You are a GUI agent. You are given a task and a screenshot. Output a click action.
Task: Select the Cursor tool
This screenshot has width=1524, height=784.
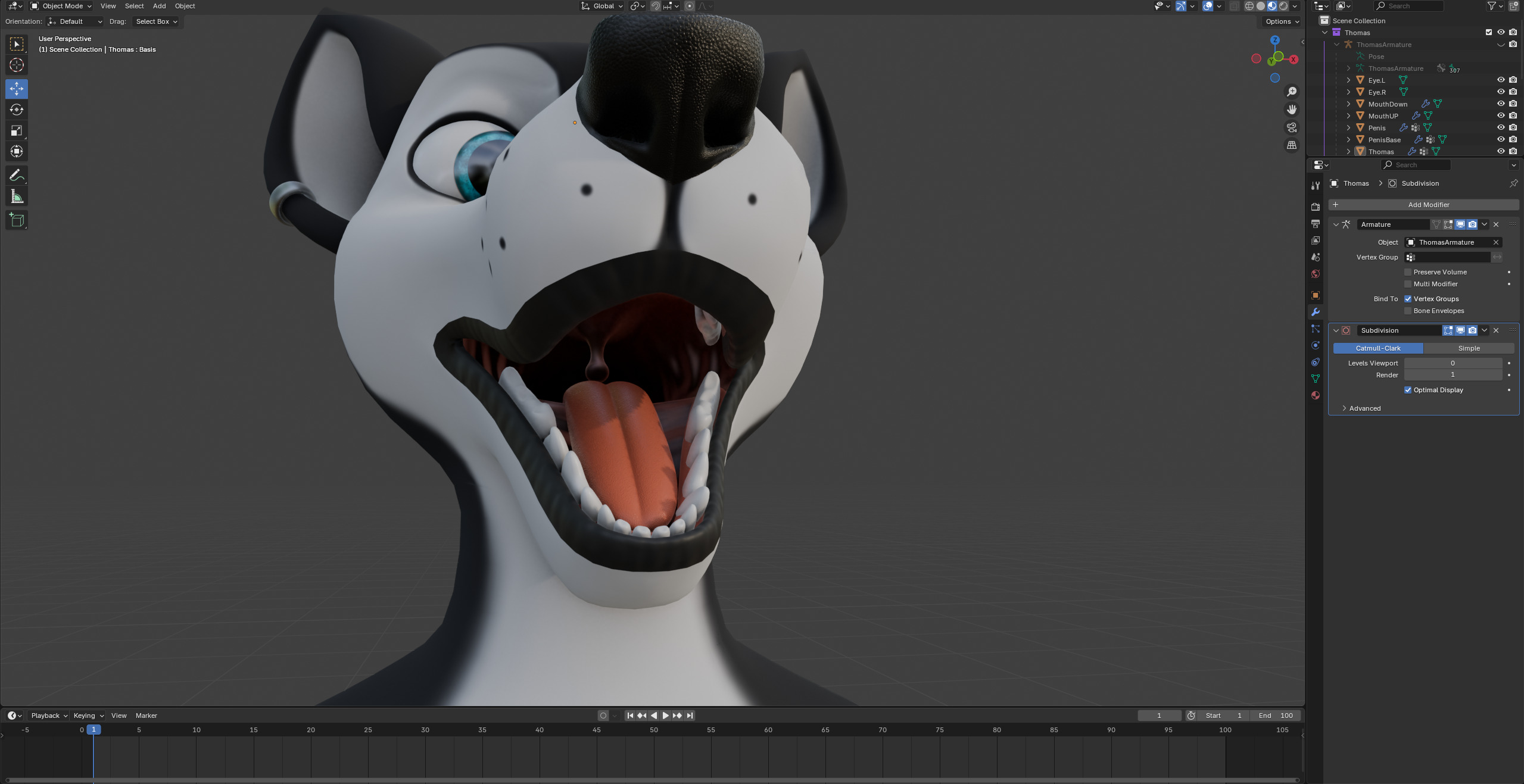(x=17, y=65)
